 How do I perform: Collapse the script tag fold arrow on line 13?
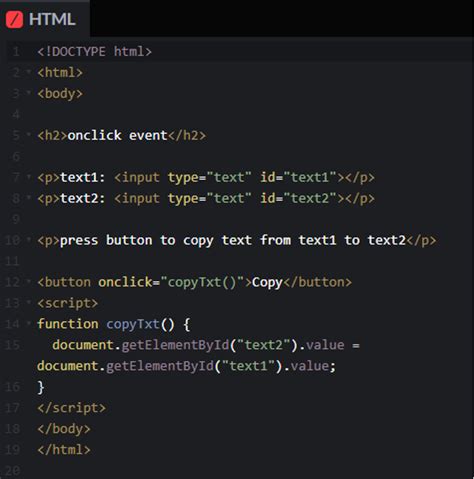pyautogui.click(x=29, y=303)
